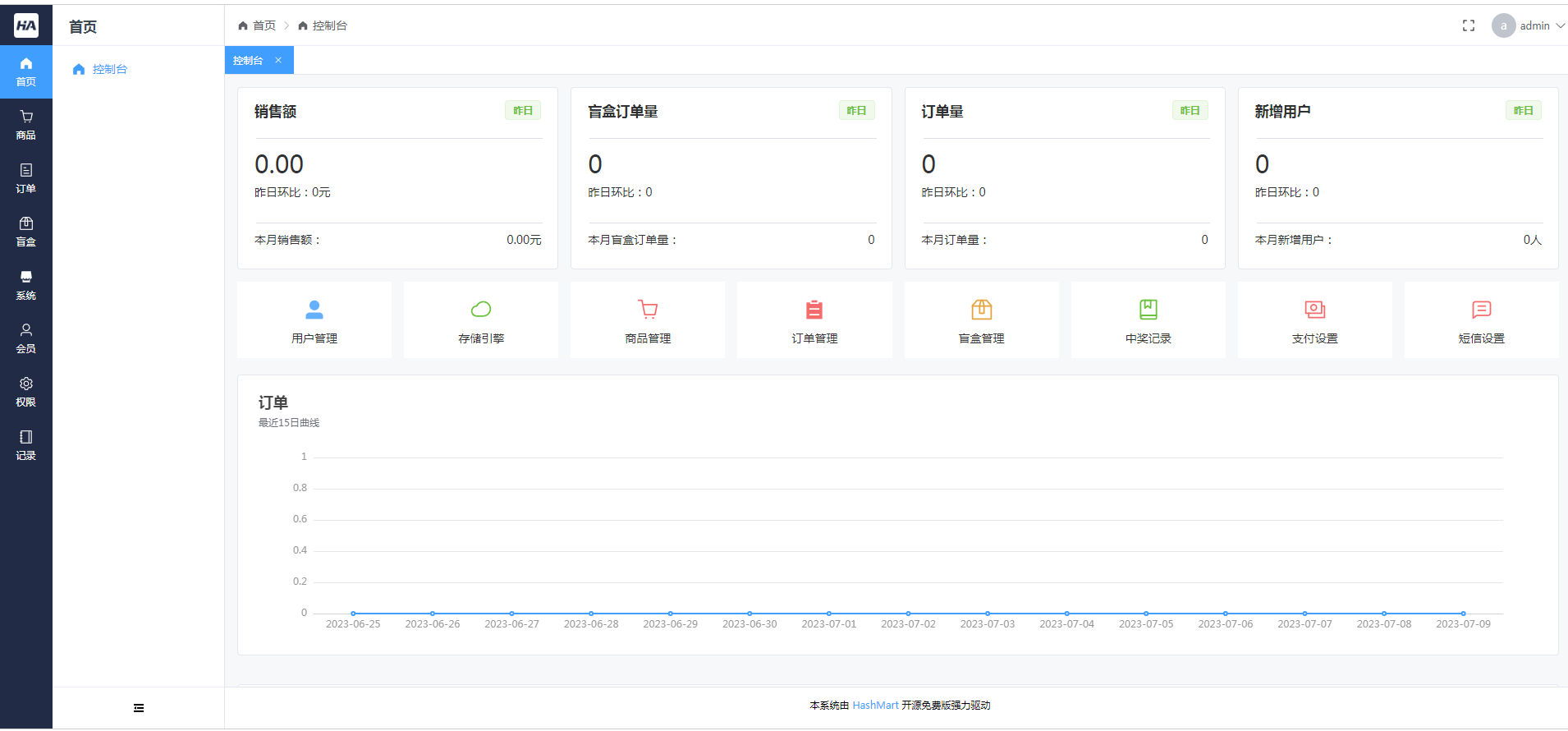This screenshot has width=1568, height=731.
Task: Select 控制台 in the submenu
Action: click(109, 70)
